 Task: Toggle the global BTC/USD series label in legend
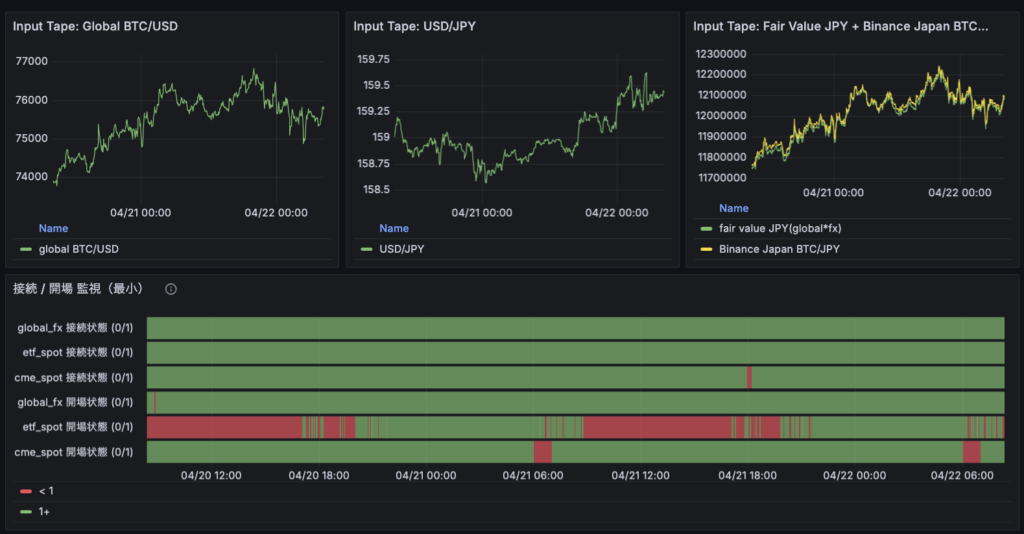point(78,249)
